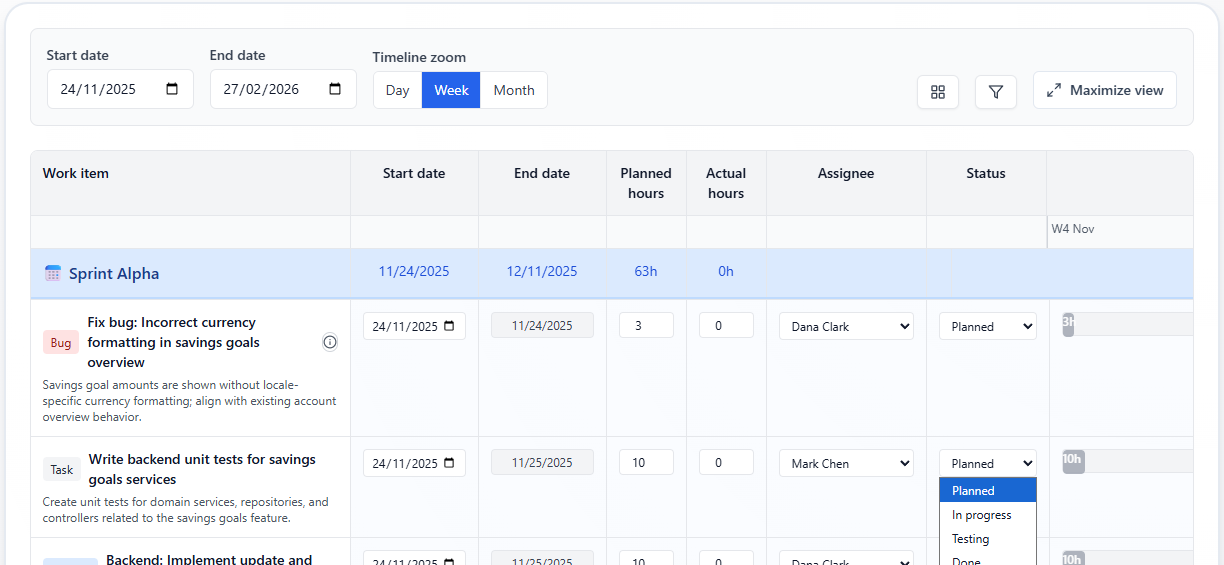
Task: Switch timeline zoom to Day
Action: point(397,90)
